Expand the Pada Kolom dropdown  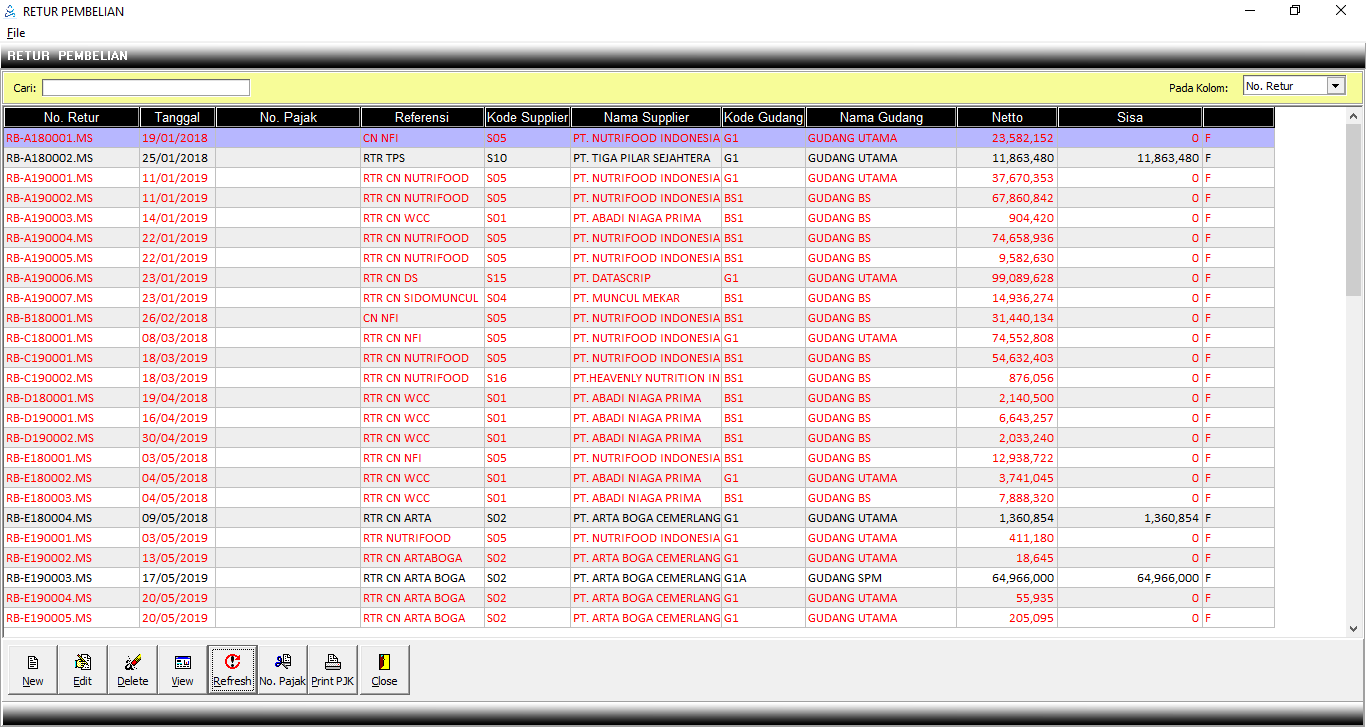tap(1335, 86)
